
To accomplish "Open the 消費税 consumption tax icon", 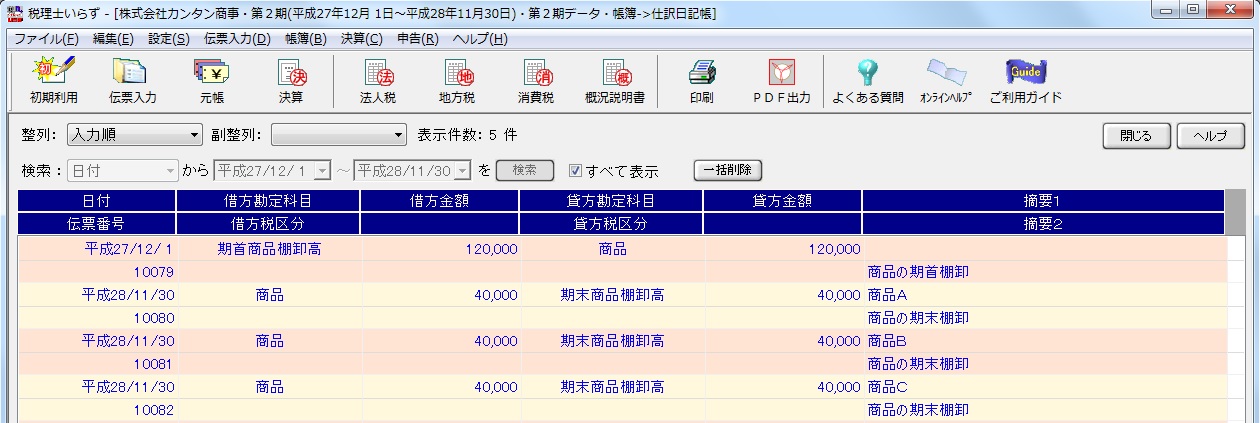I will coord(536,80).
